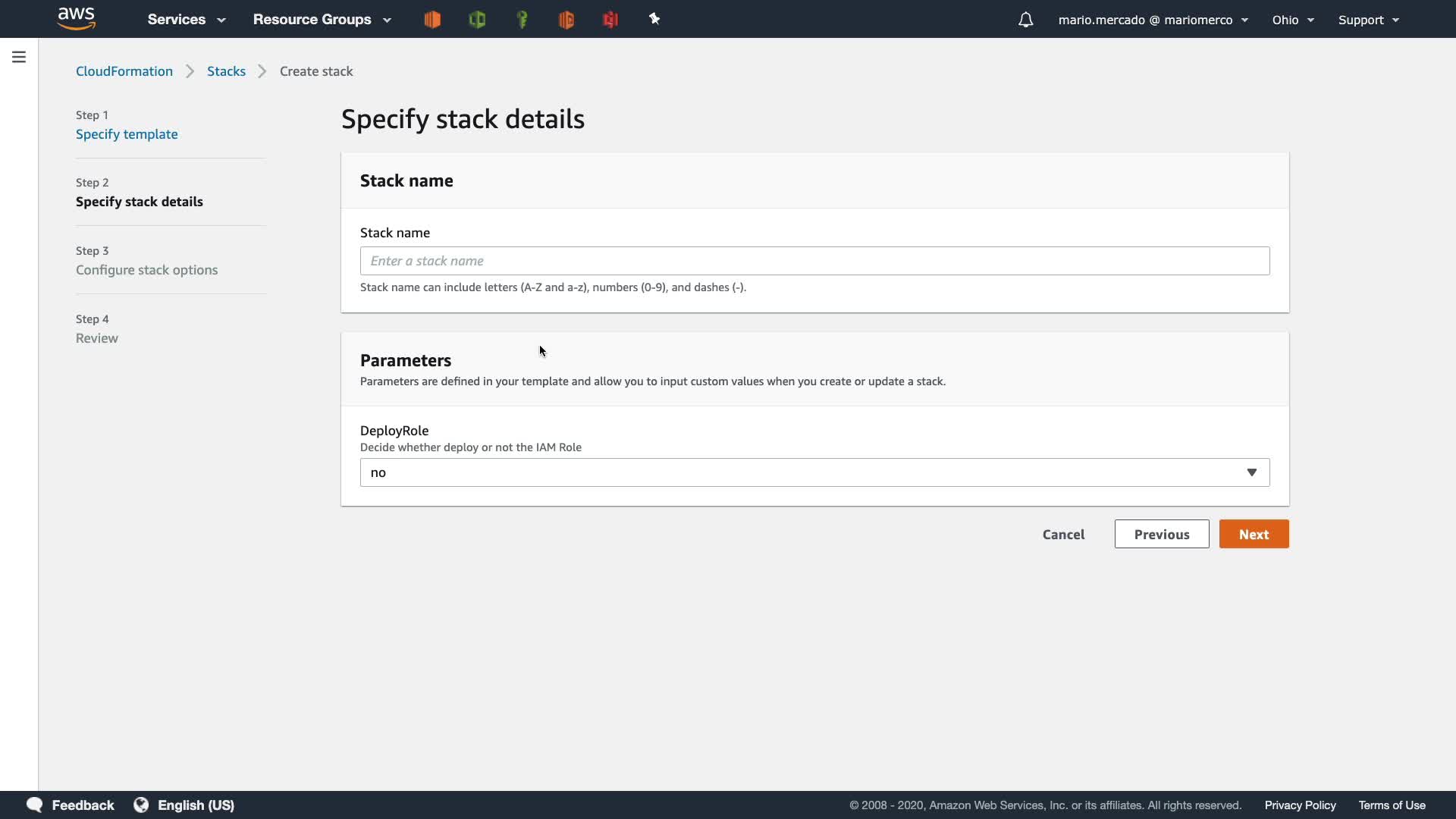Click the Stacks breadcrumb link

point(226,71)
